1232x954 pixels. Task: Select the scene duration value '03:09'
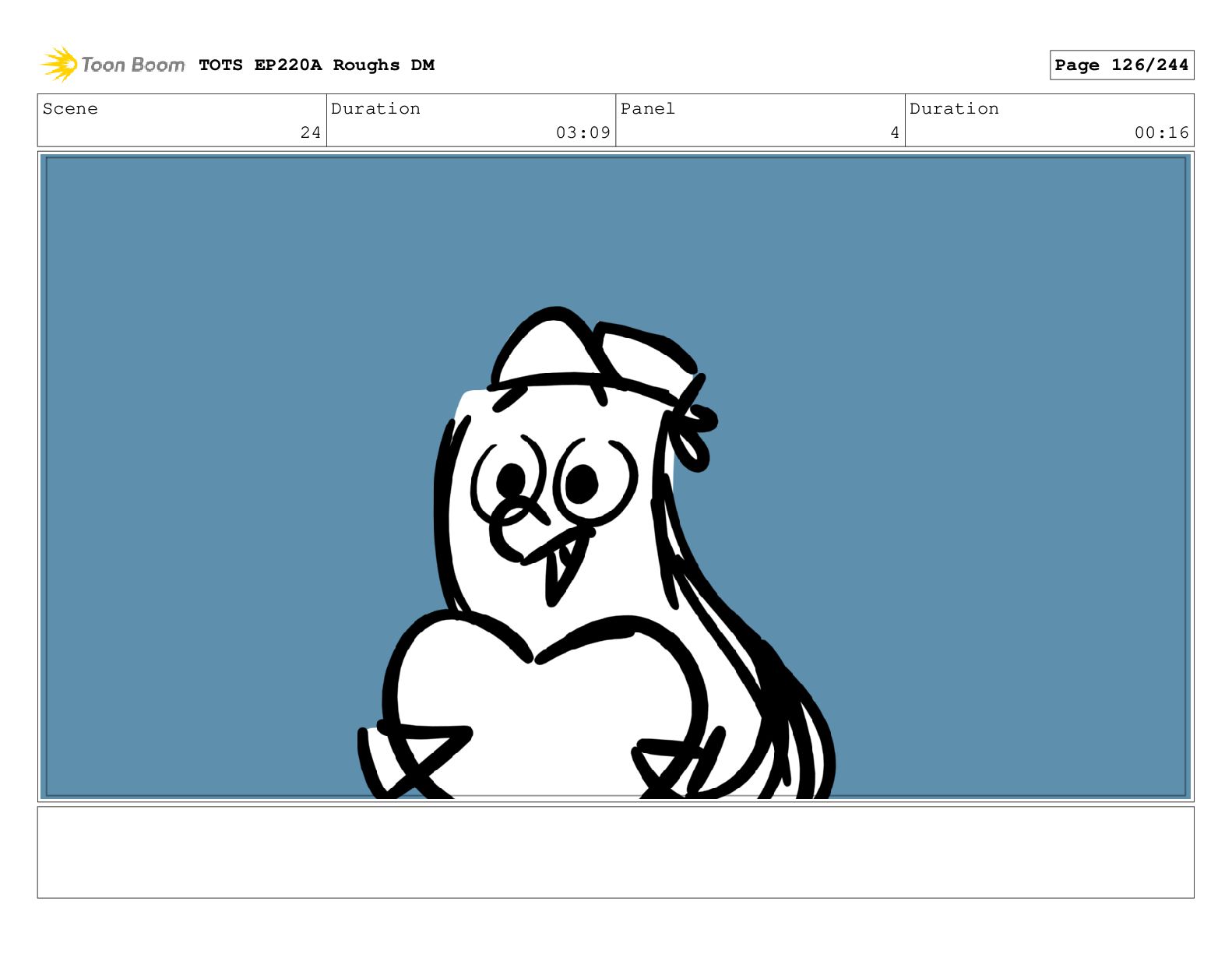[x=583, y=132]
